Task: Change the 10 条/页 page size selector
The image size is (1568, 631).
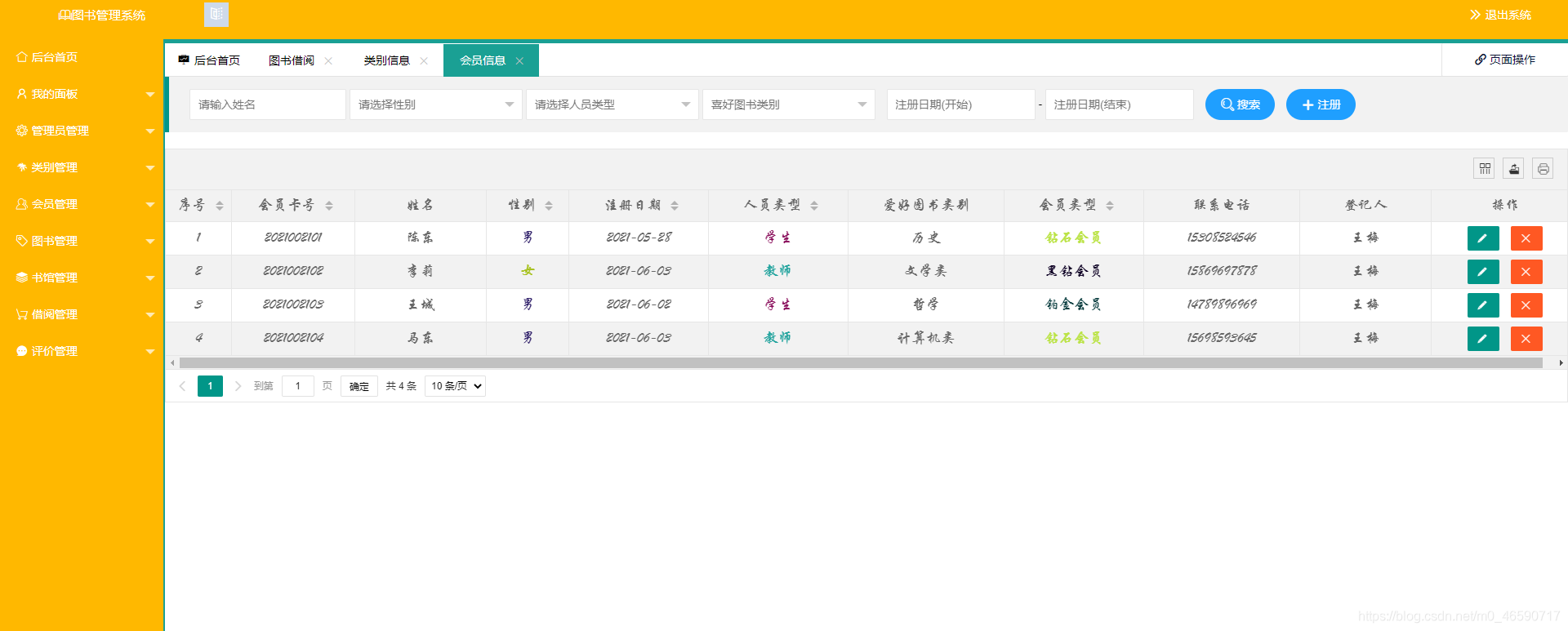Action: pyautogui.click(x=456, y=386)
